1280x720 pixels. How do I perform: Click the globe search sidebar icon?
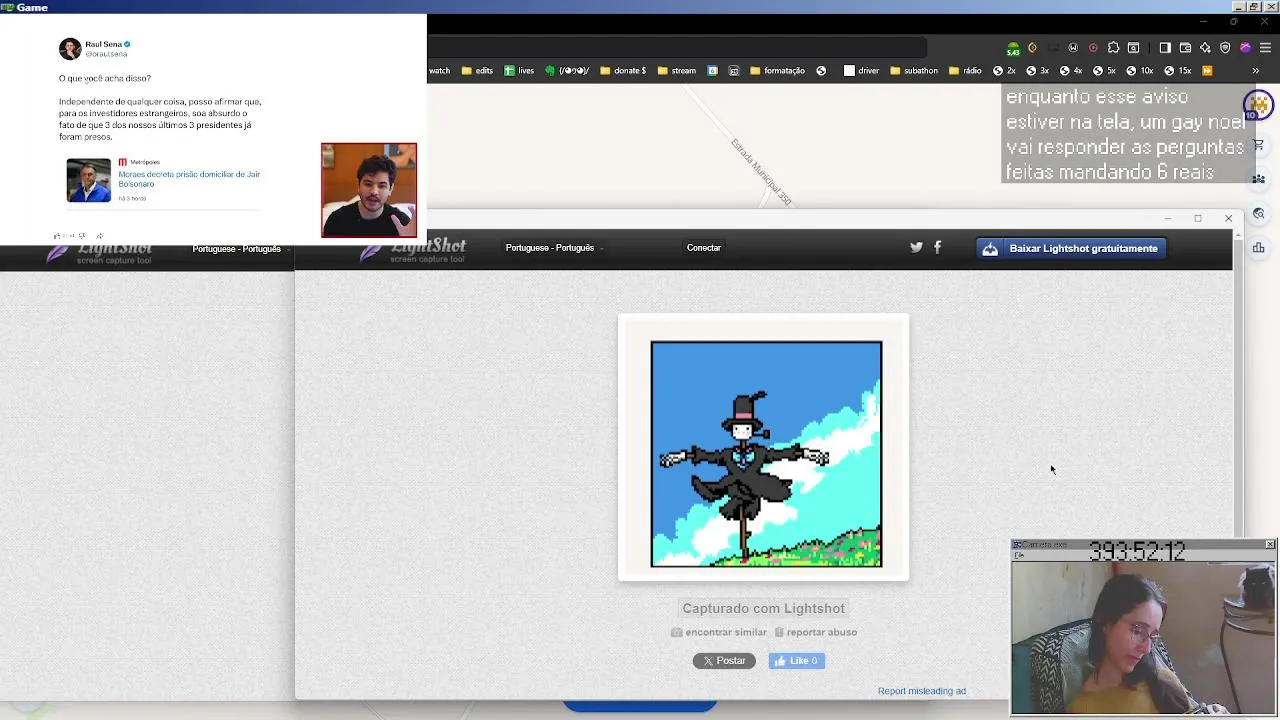pyautogui.click(x=1258, y=213)
